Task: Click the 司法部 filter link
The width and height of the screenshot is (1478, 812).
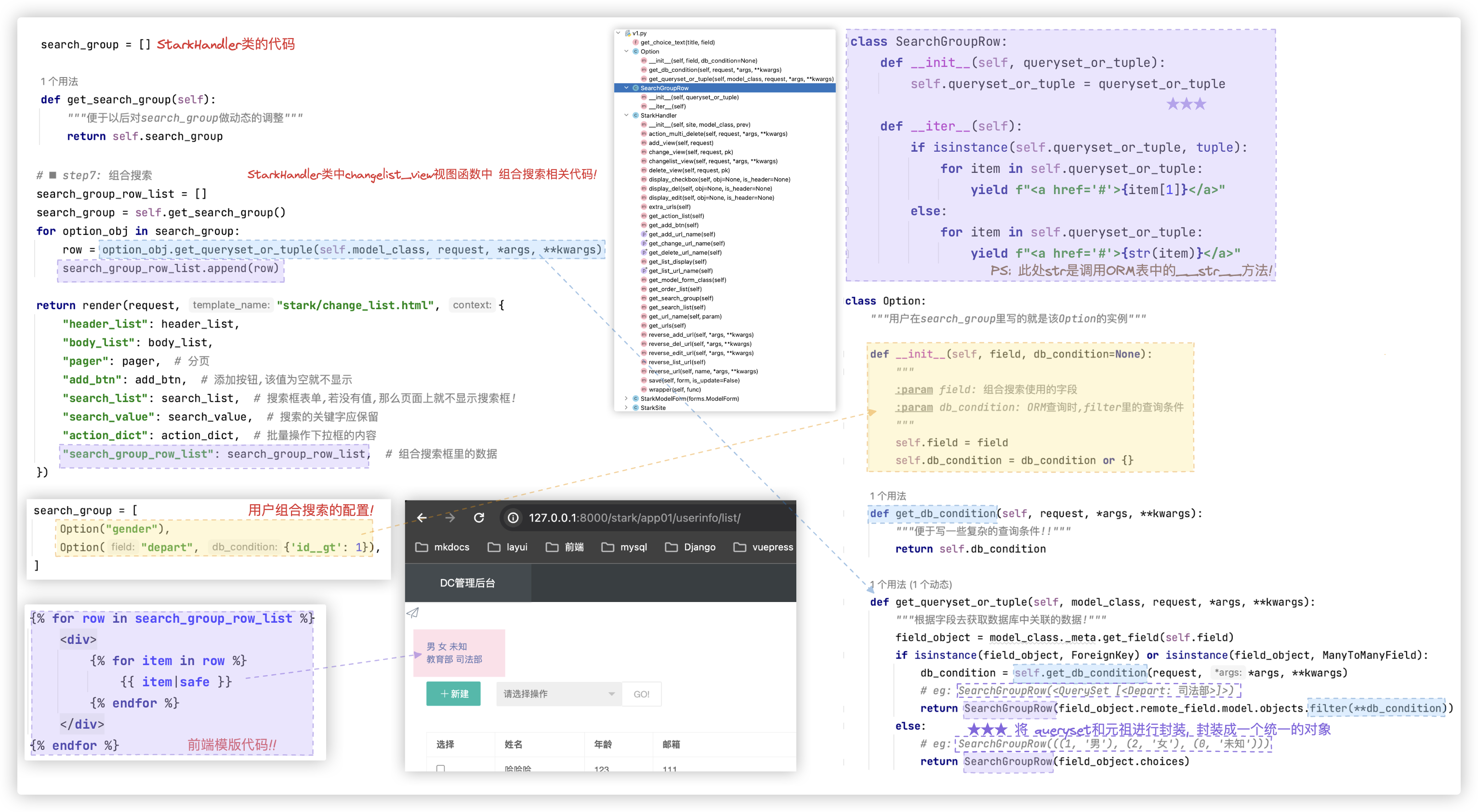Action: click(x=470, y=659)
